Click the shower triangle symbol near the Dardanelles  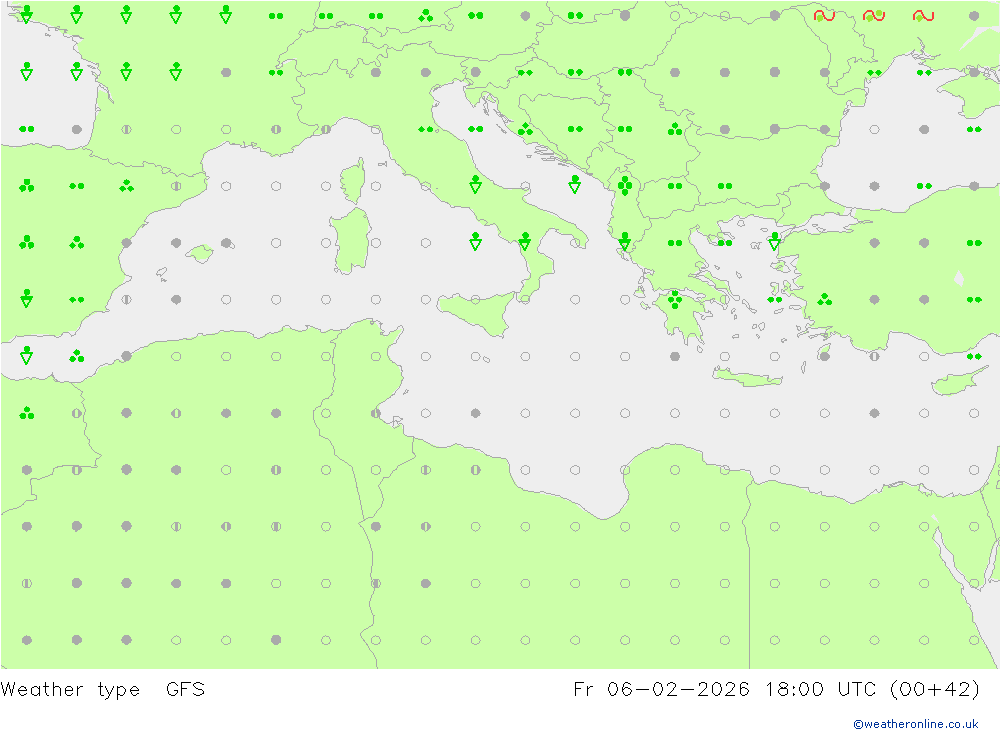point(774,241)
